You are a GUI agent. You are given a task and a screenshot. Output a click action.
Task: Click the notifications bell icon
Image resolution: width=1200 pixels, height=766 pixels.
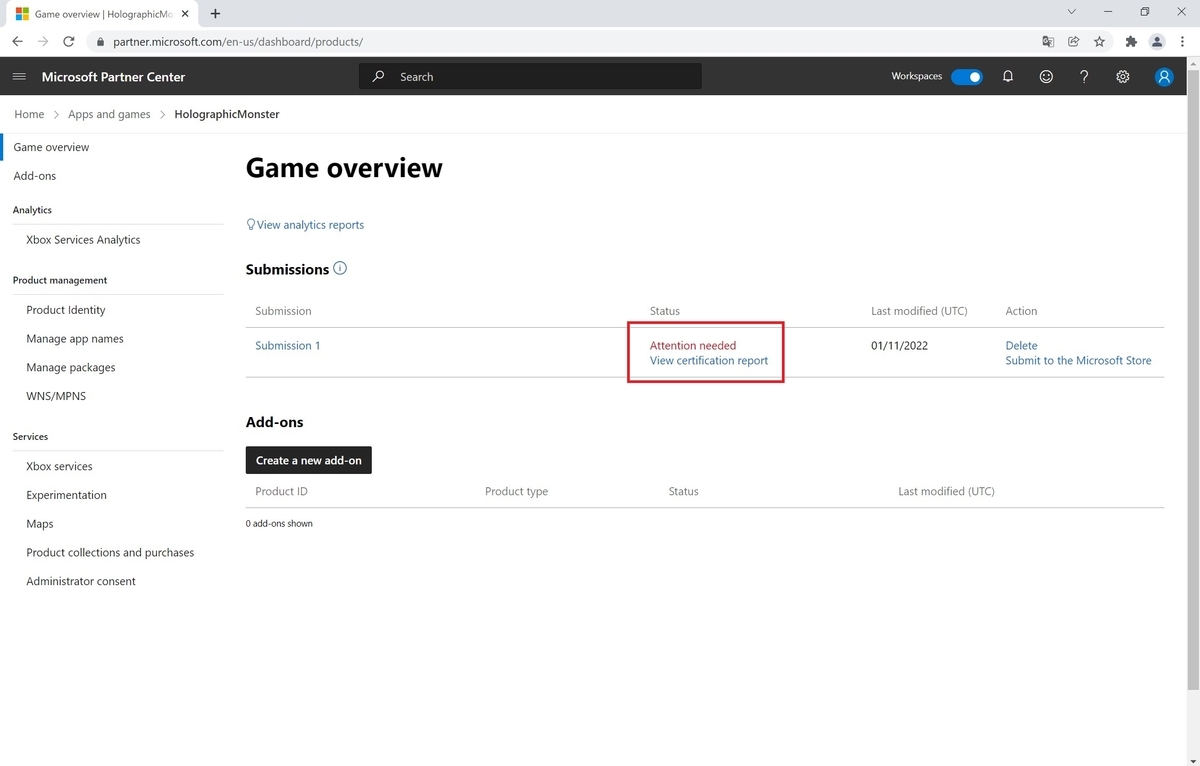click(x=1008, y=77)
